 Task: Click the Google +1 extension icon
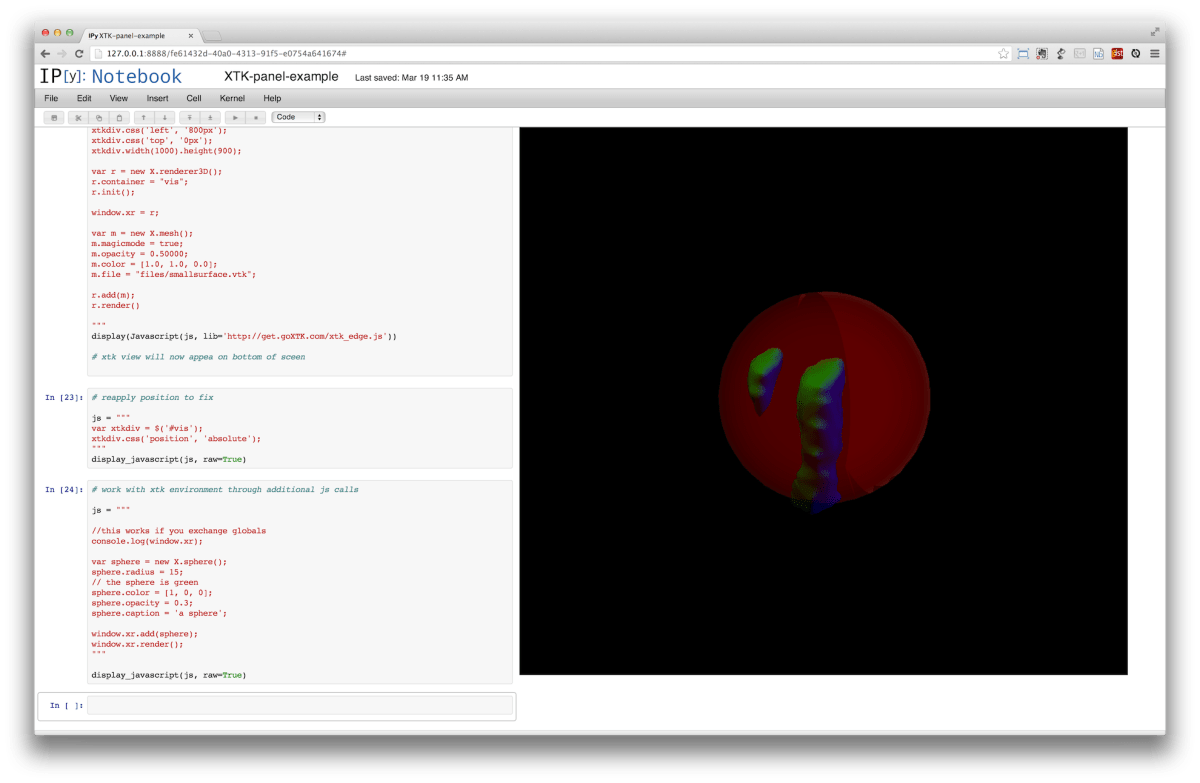1079,53
